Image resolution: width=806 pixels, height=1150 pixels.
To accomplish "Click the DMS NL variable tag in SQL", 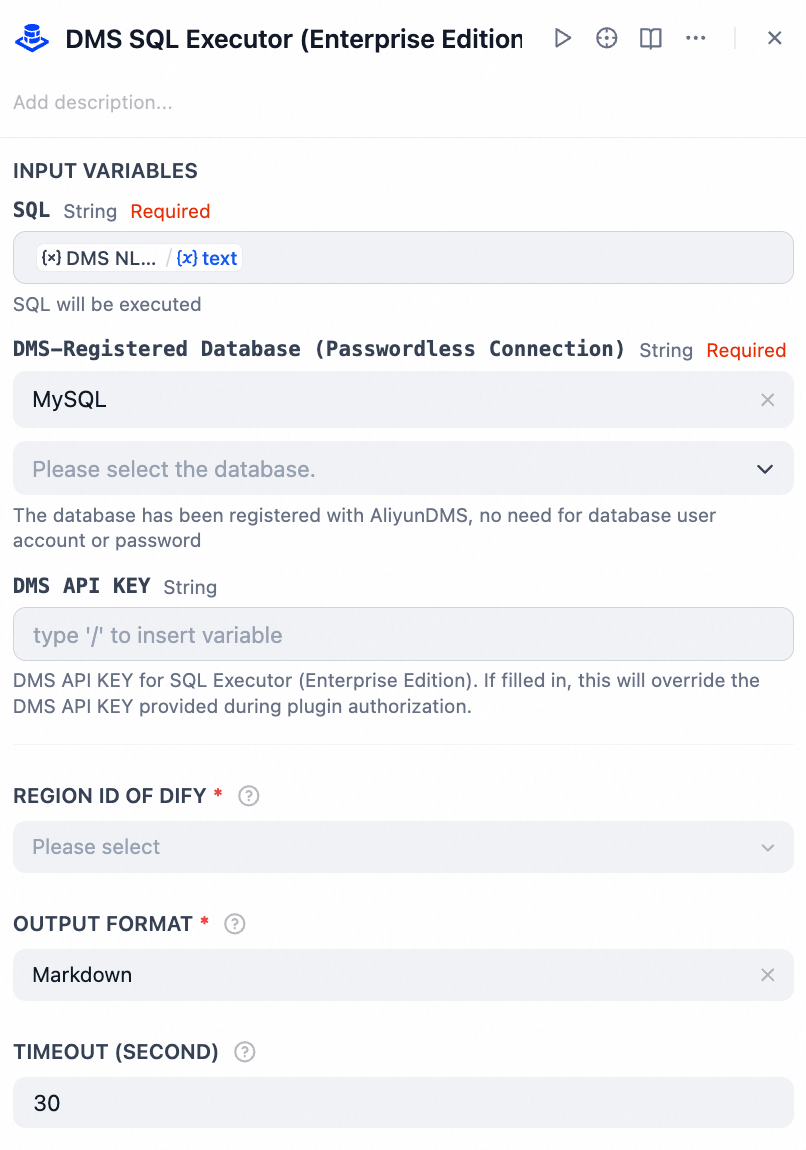I will click(100, 258).
